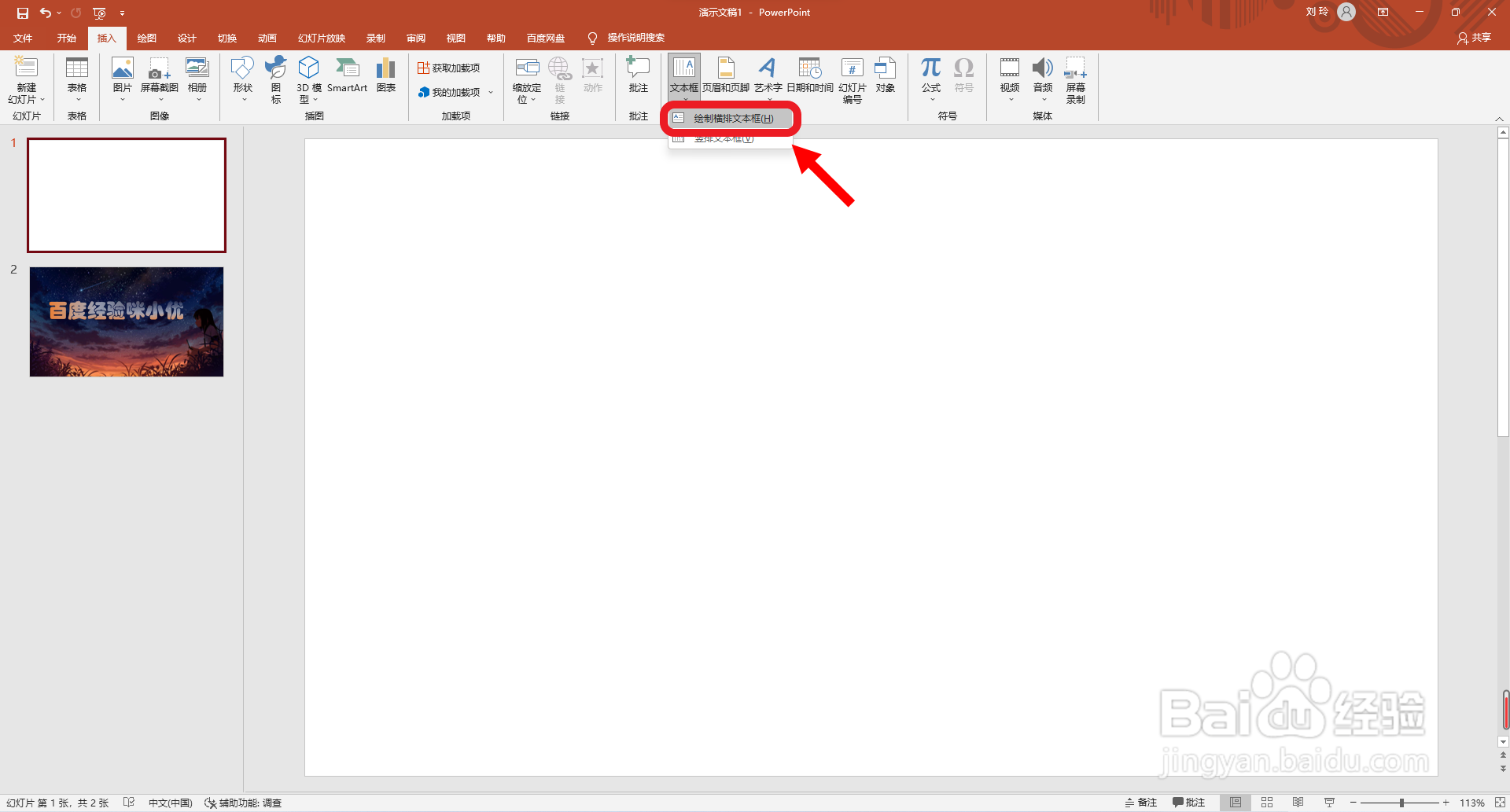Image resolution: width=1510 pixels, height=812 pixels.
Task: Expand My Add-ins (我的加载项) dropdown arrow
Action: 491,92
